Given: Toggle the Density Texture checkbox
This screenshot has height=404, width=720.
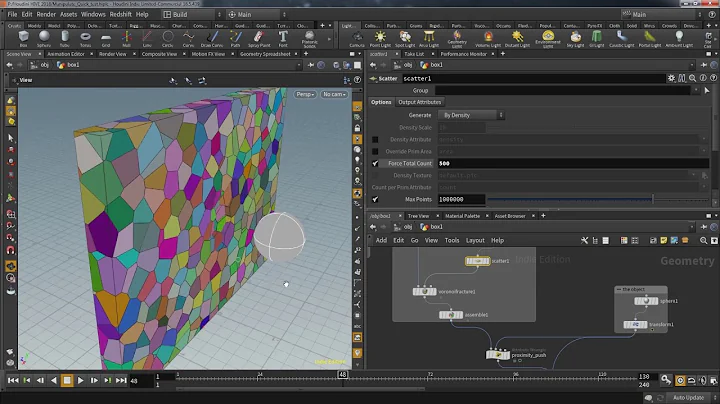Looking at the screenshot, I should (x=375, y=175).
